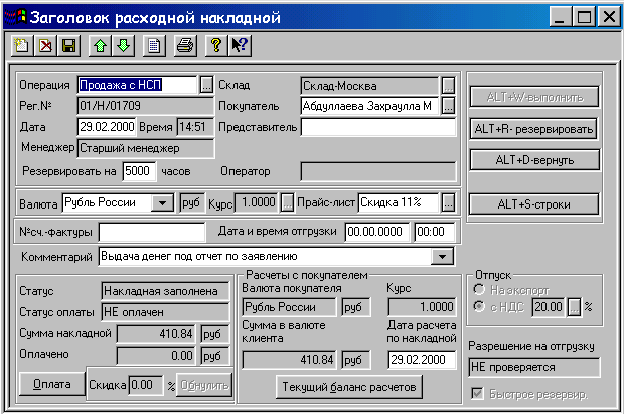The width and height of the screenshot is (624, 414).
Task: Expand the Валюта dropdown arrow
Action: tap(162, 203)
